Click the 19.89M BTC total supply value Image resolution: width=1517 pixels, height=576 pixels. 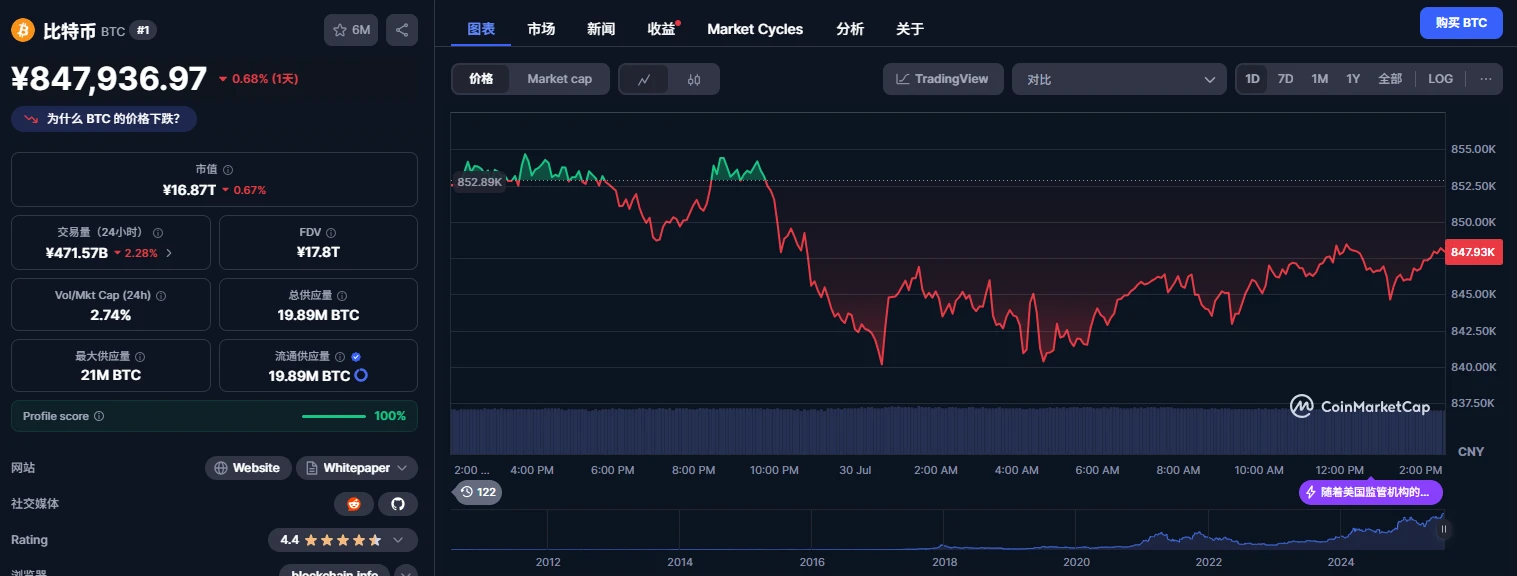[318, 315]
